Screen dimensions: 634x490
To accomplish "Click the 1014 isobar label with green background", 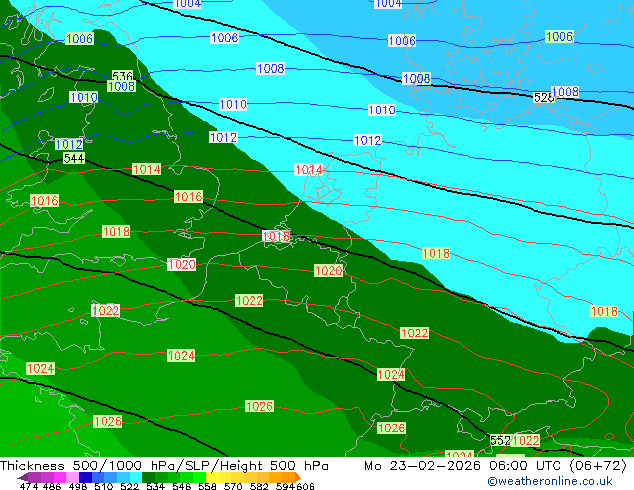I will 147,169.
